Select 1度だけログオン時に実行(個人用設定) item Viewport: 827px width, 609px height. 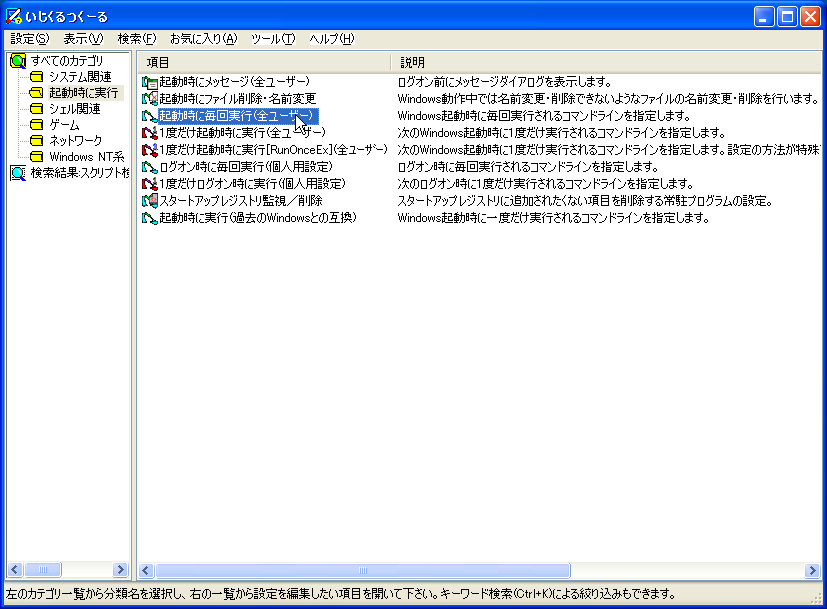pyautogui.click(x=253, y=184)
